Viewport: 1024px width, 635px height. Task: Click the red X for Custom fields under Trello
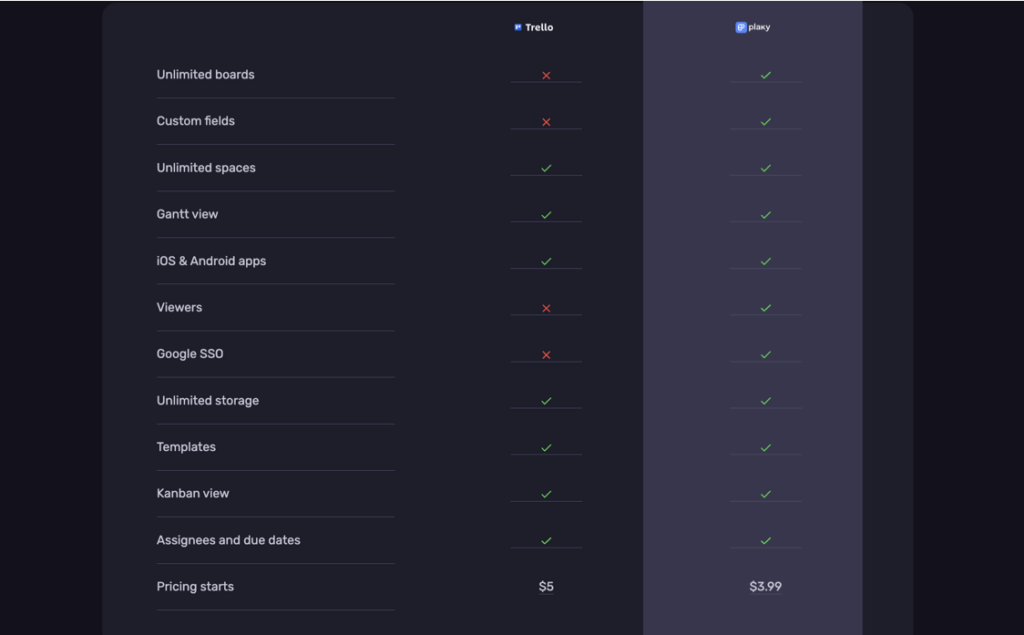pyautogui.click(x=546, y=121)
